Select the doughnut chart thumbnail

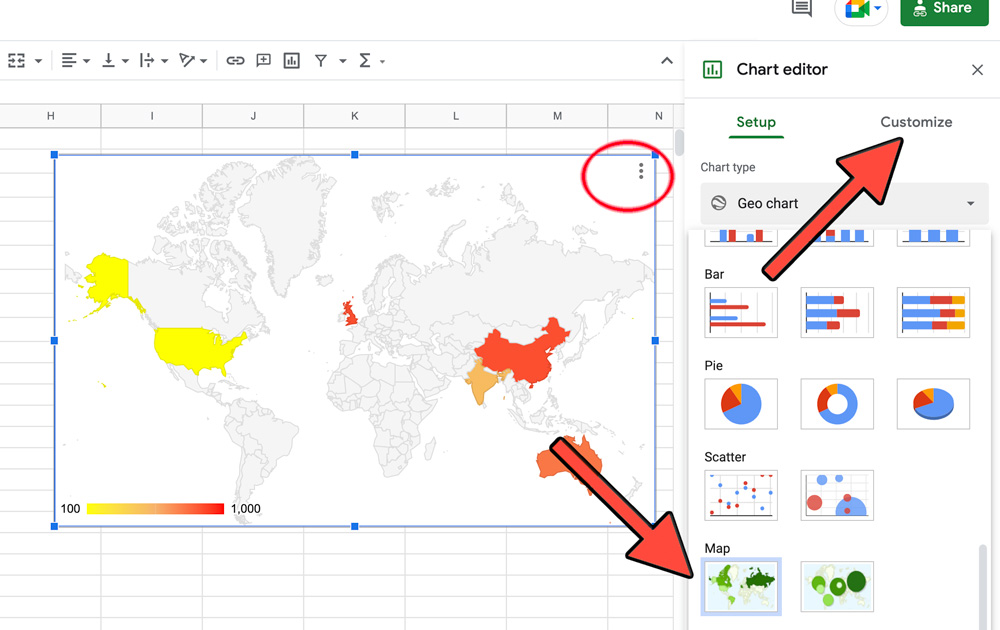[837, 404]
